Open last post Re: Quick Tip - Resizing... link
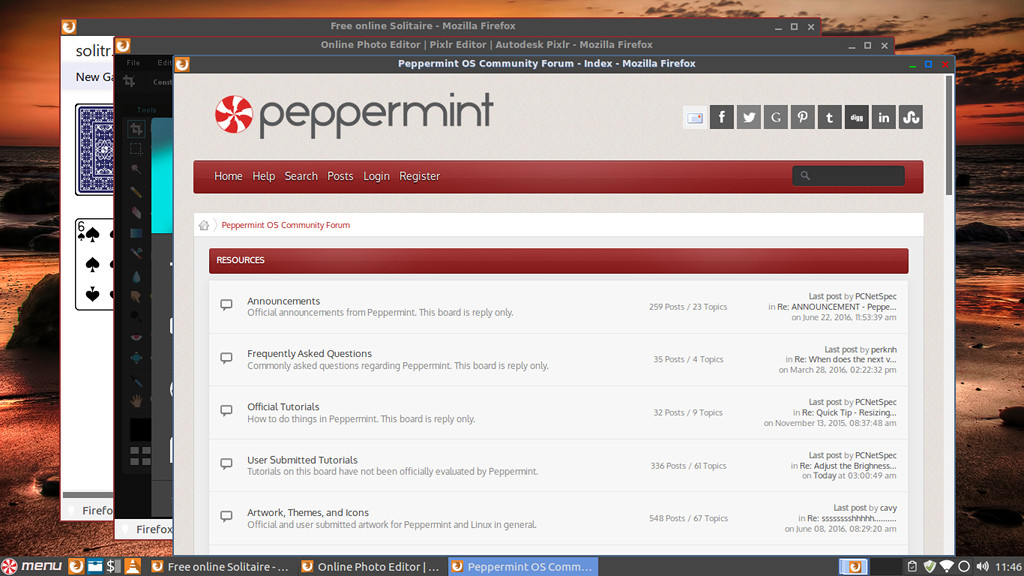The image size is (1024, 576). pos(849,413)
